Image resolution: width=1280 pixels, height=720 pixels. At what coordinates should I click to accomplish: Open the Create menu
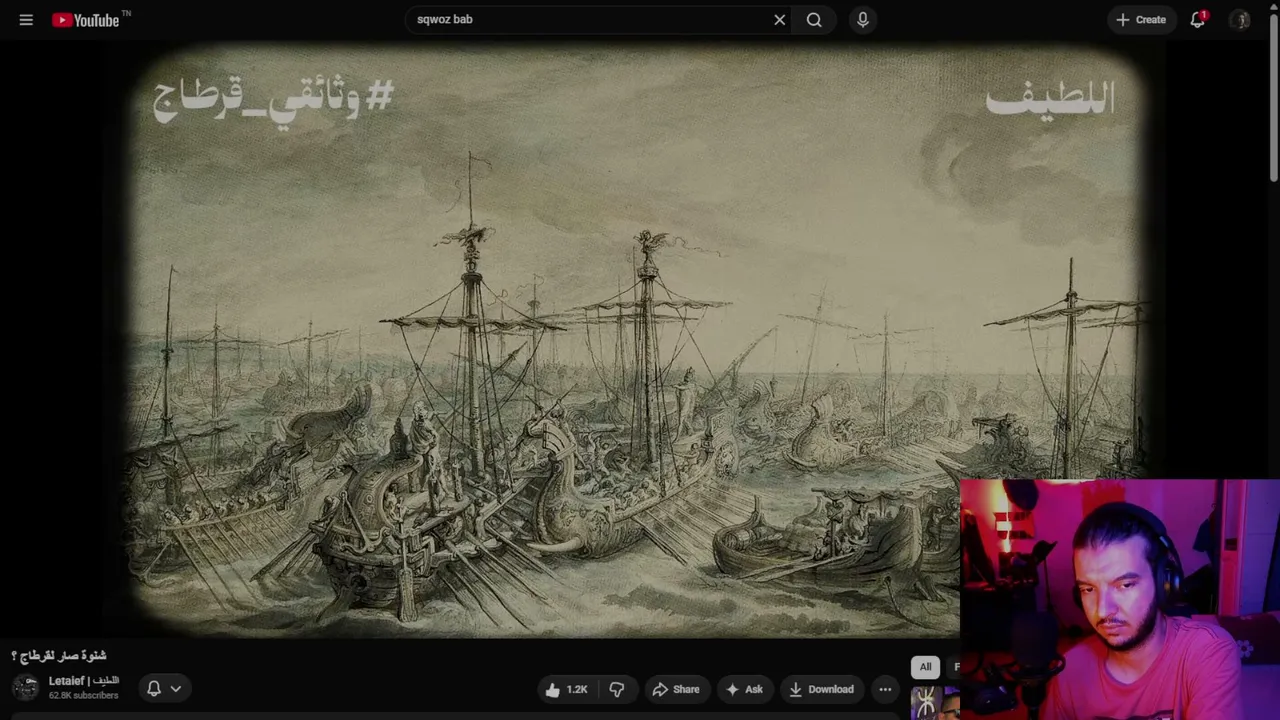click(x=1141, y=19)
